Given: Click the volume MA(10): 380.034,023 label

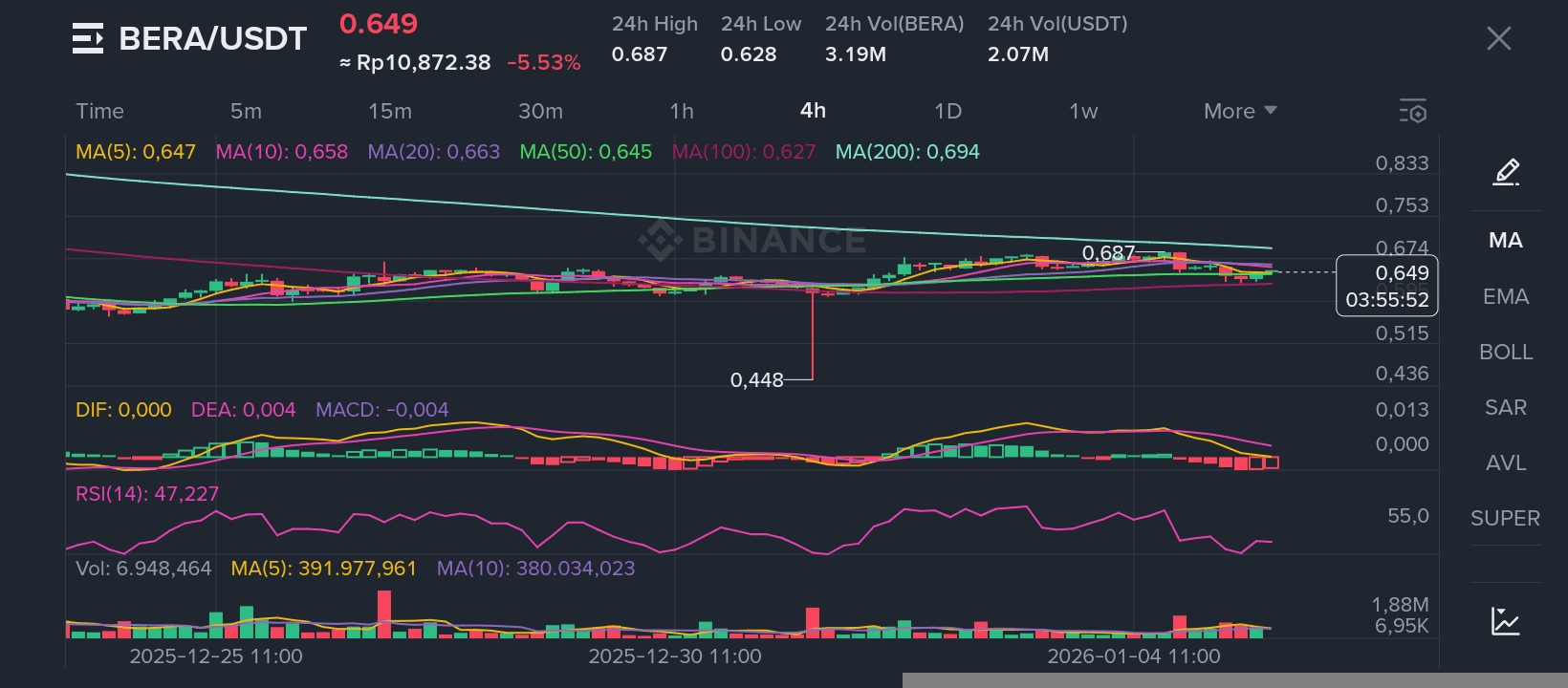Looking at the screenshot, I should 536,569.
